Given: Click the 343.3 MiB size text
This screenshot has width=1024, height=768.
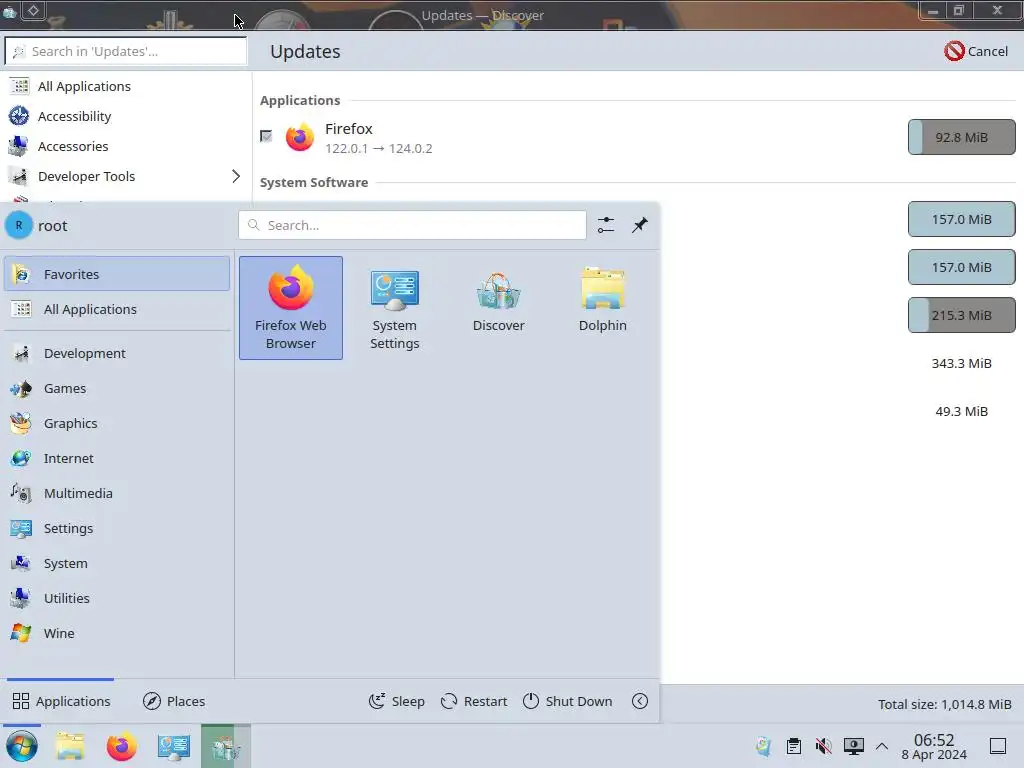Looking at the screenshot, I should 961,363.
